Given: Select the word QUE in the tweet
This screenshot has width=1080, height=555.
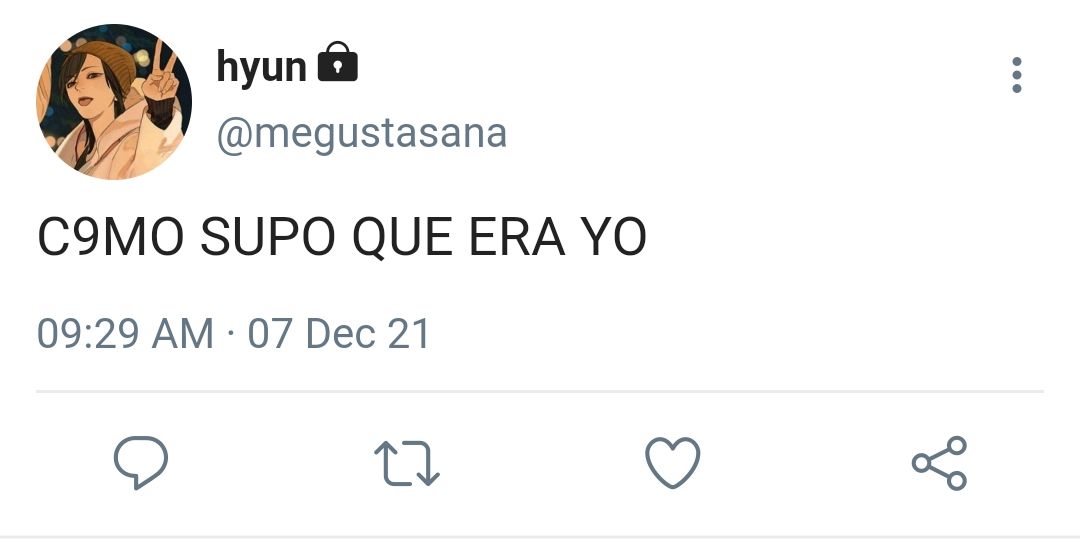Looking at the screenshot, I should pyautogui.click(x=402, y=238).
